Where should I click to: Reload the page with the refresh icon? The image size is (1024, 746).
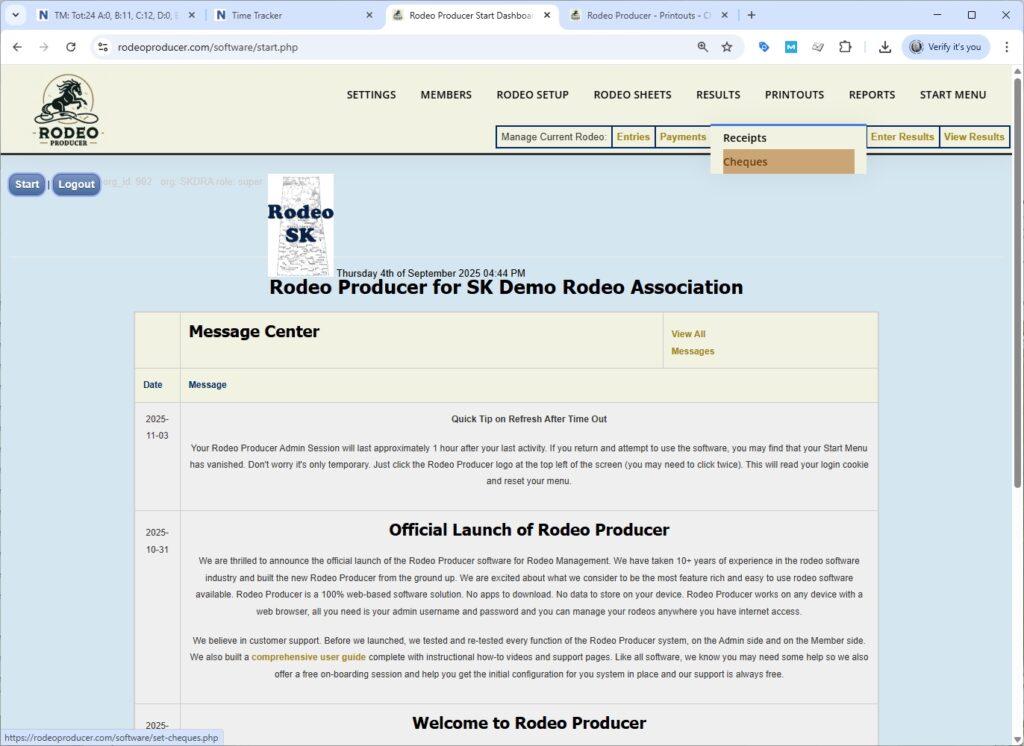point(71,47)
